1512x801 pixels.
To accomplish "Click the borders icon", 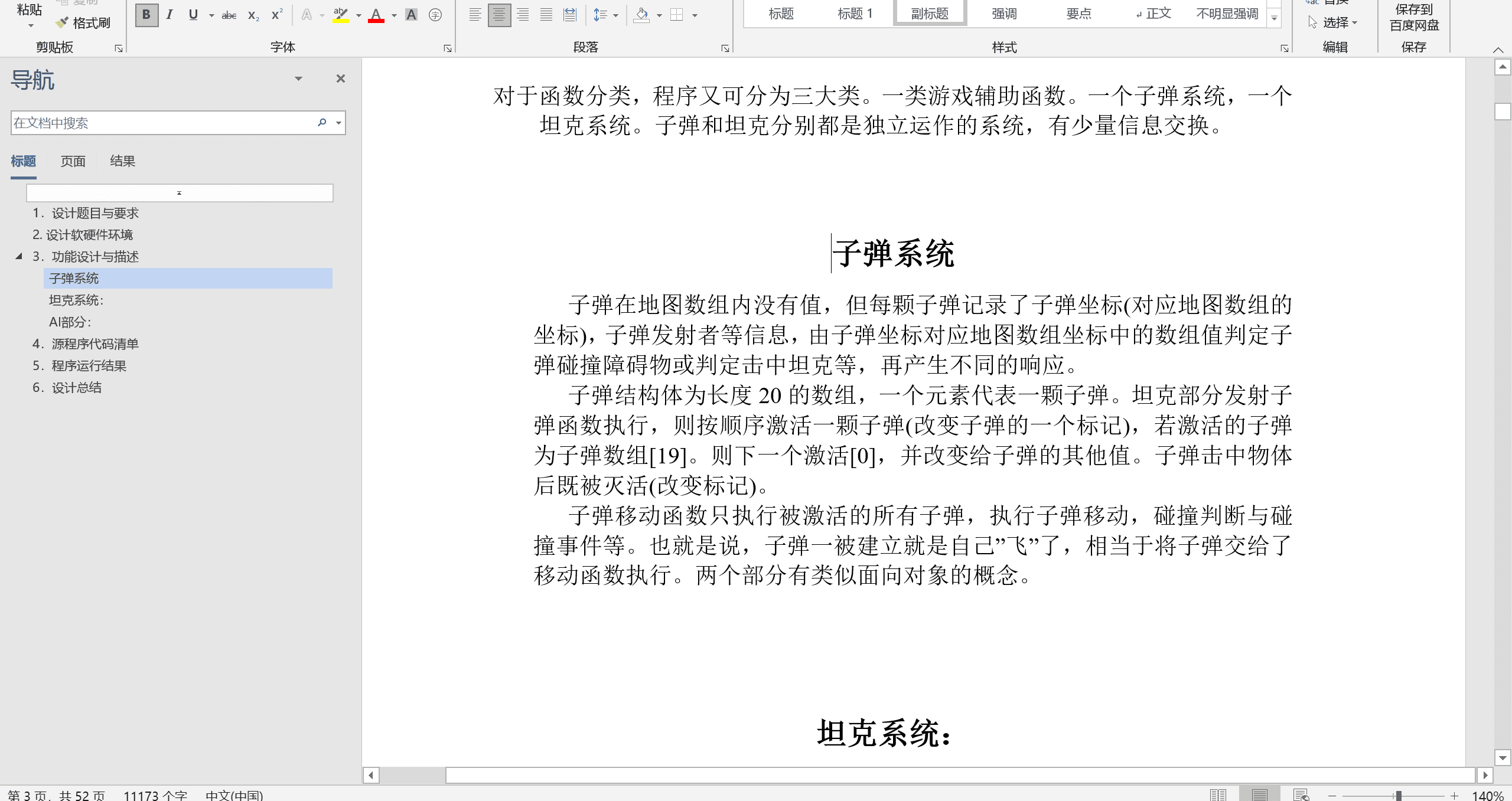I will (x=677, y=15).
